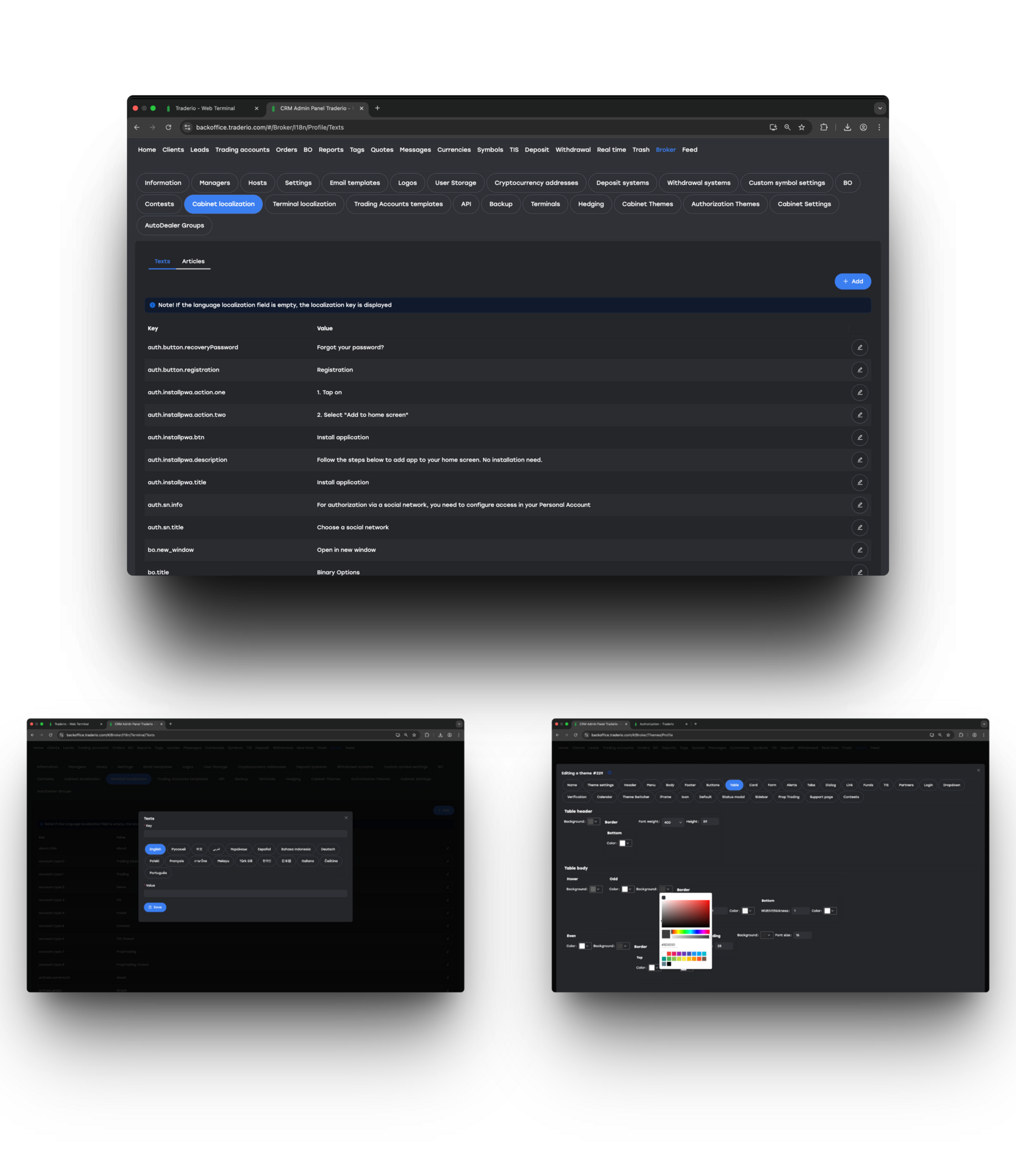Focus the Key input field in Texts dialog

pos(246,834)
